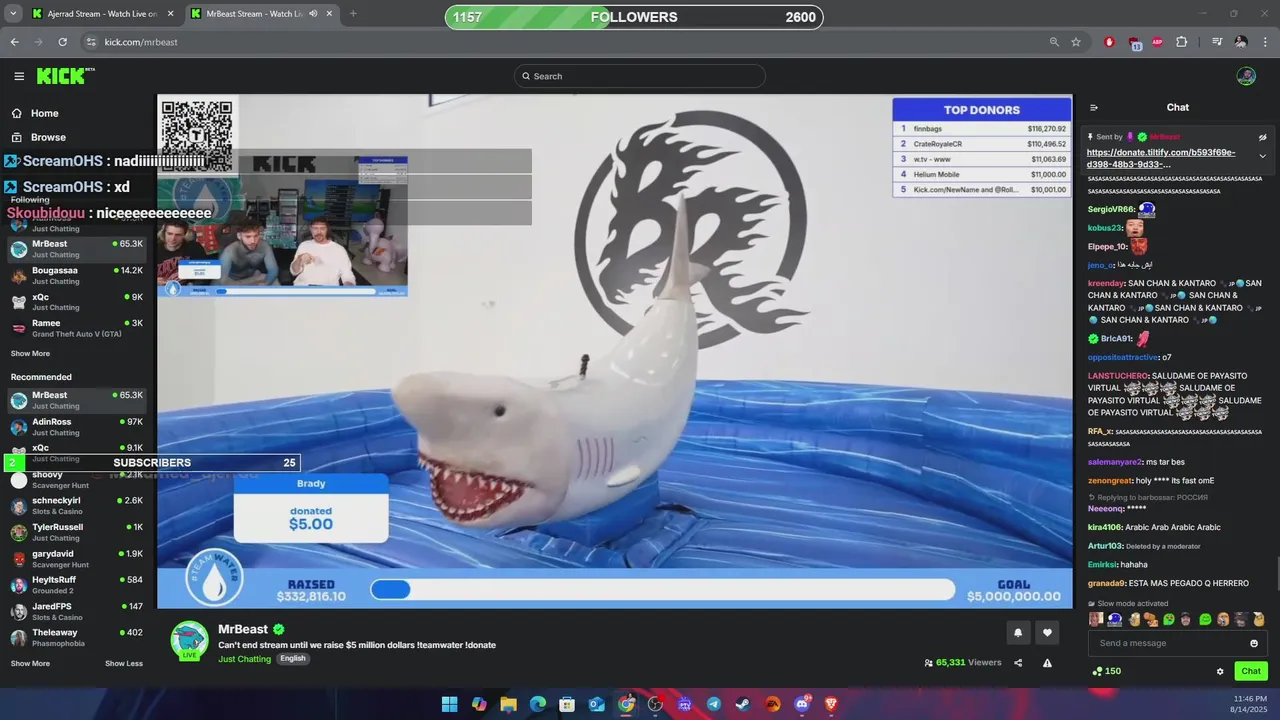The width and height of the screenshot is (1280, 720).
Task: Click the MrBeast channel avatar below video
Action: 189,641
